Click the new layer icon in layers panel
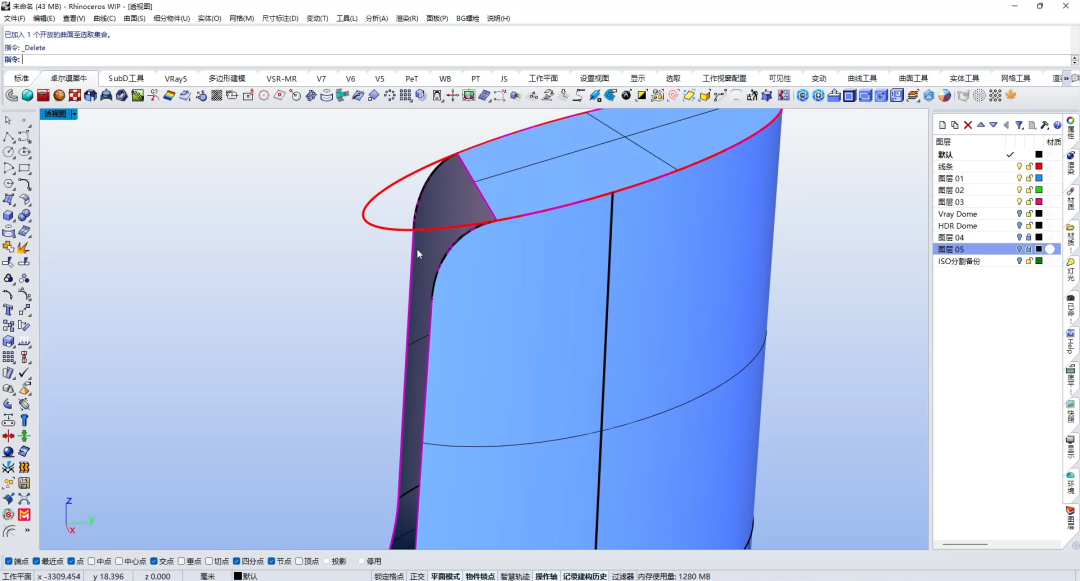The width and height of the screenshot is (1080, 581). pos(942,125)
